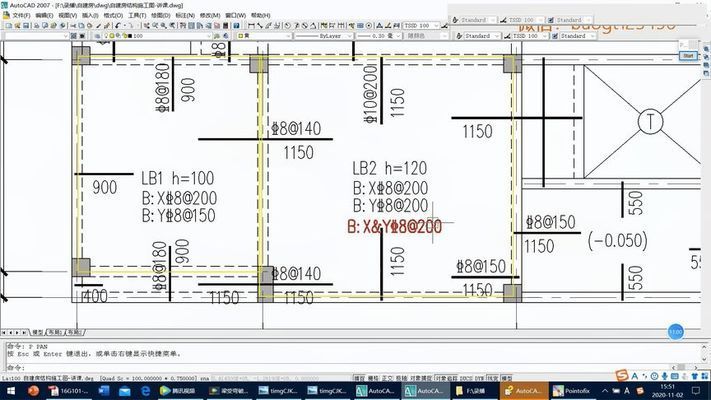Image resolution: width=711 pixels, height=400 pixels.
Task: Click the blue Start button at top right
Action: point(688,56)
